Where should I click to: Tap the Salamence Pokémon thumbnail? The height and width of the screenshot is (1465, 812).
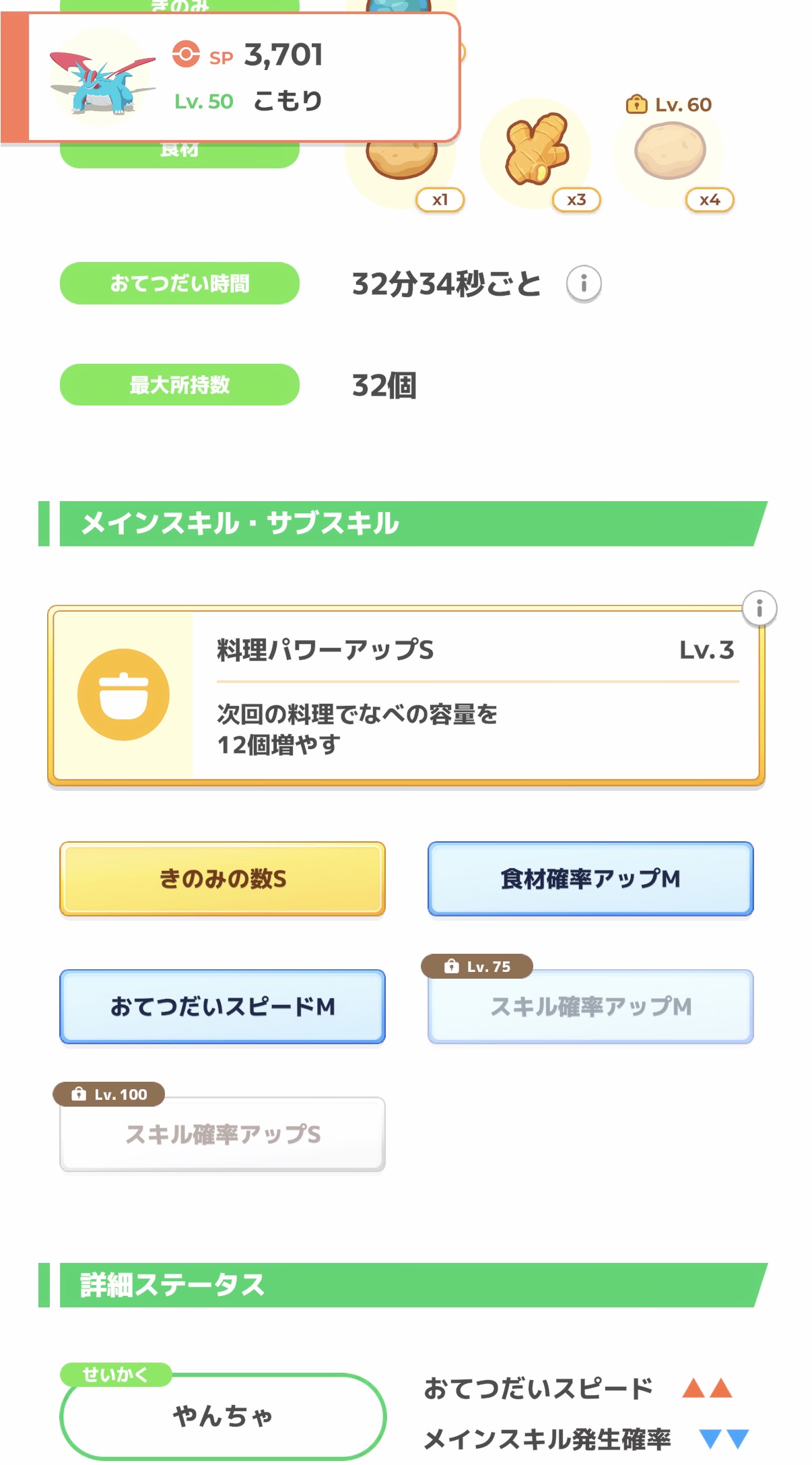click(x=102, y=77)
